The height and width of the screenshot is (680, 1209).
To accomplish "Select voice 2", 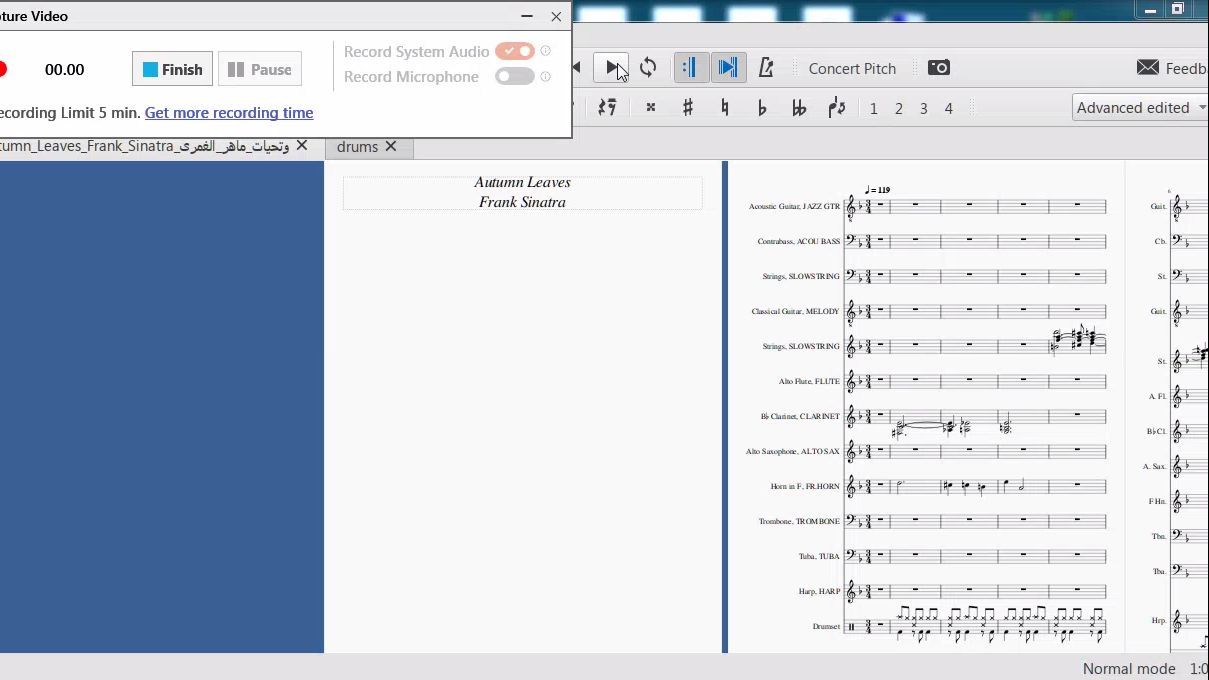I will (x=899, y=108).
